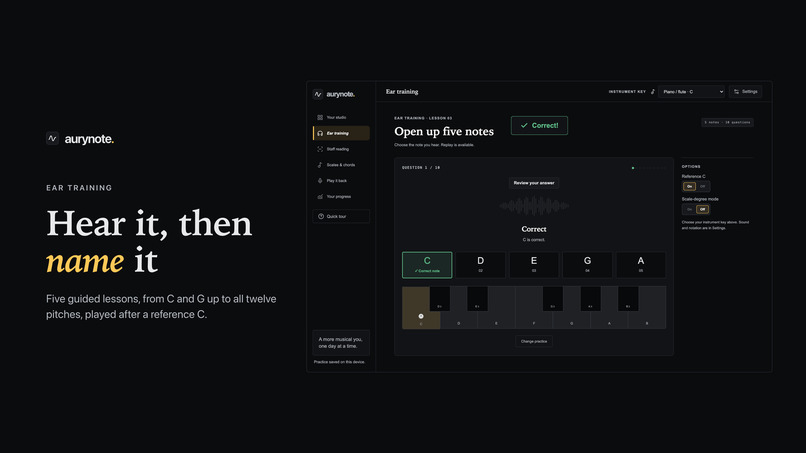The height and width of the screenshot is (453, 806).
Task: Choose the A answer card
Action: click(641, 265)
